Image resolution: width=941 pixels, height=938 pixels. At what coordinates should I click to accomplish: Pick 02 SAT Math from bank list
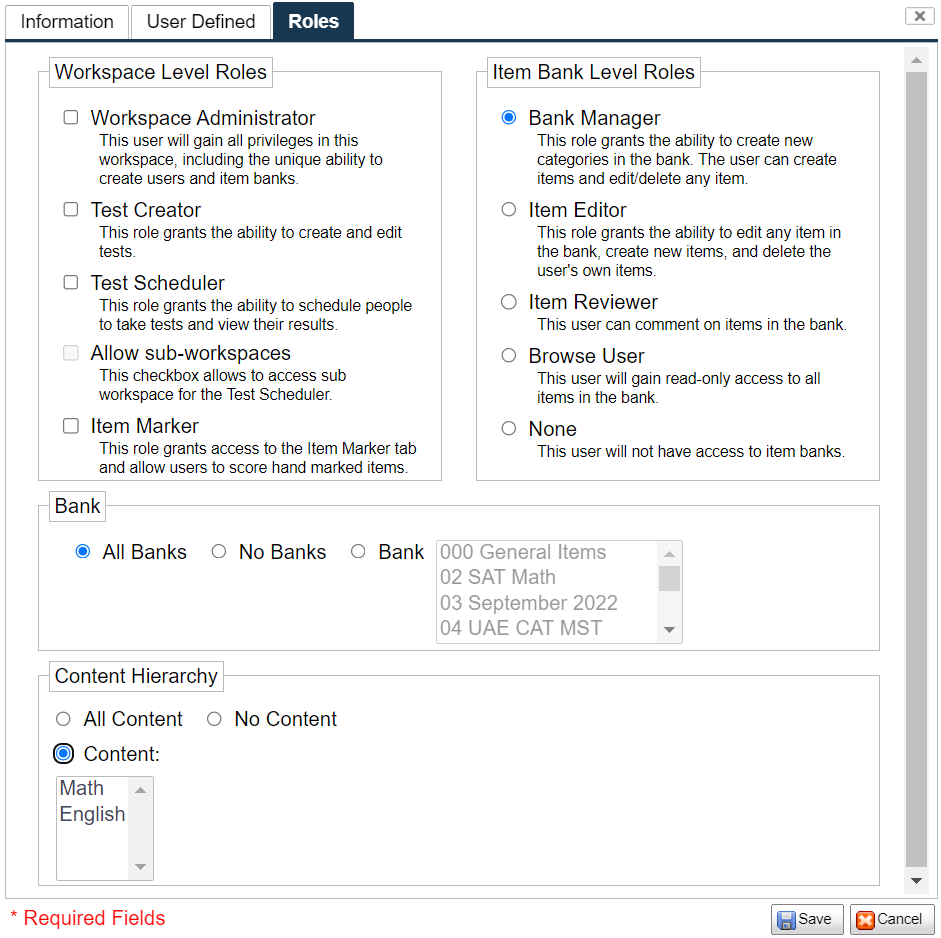tap(547, 577)
